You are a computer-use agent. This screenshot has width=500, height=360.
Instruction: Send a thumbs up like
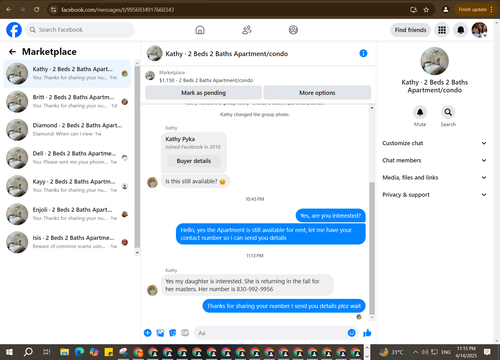coord(367,333)
